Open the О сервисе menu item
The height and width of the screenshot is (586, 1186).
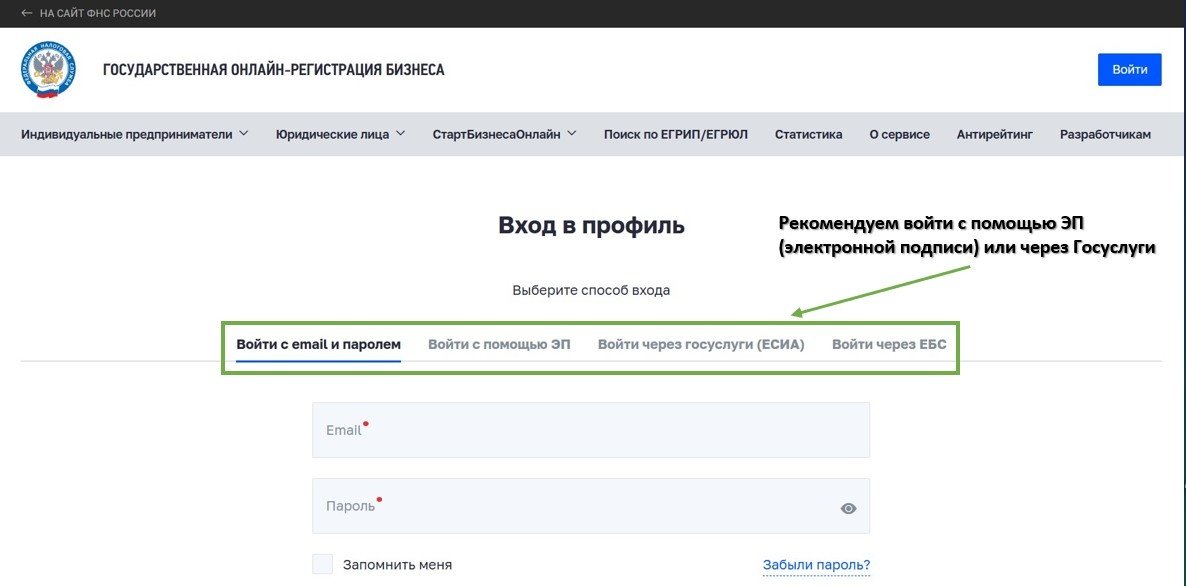click(899, 135)
